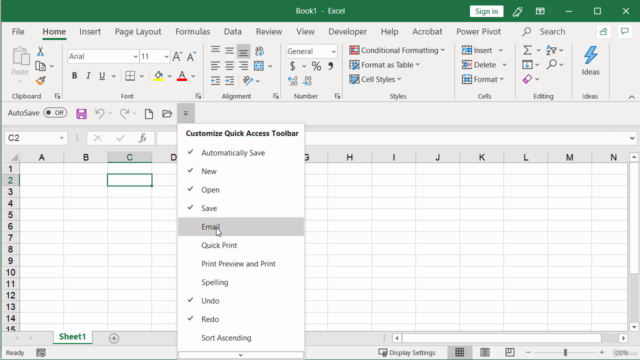Click the New blank document icon
640x360 pixels.
149,113
